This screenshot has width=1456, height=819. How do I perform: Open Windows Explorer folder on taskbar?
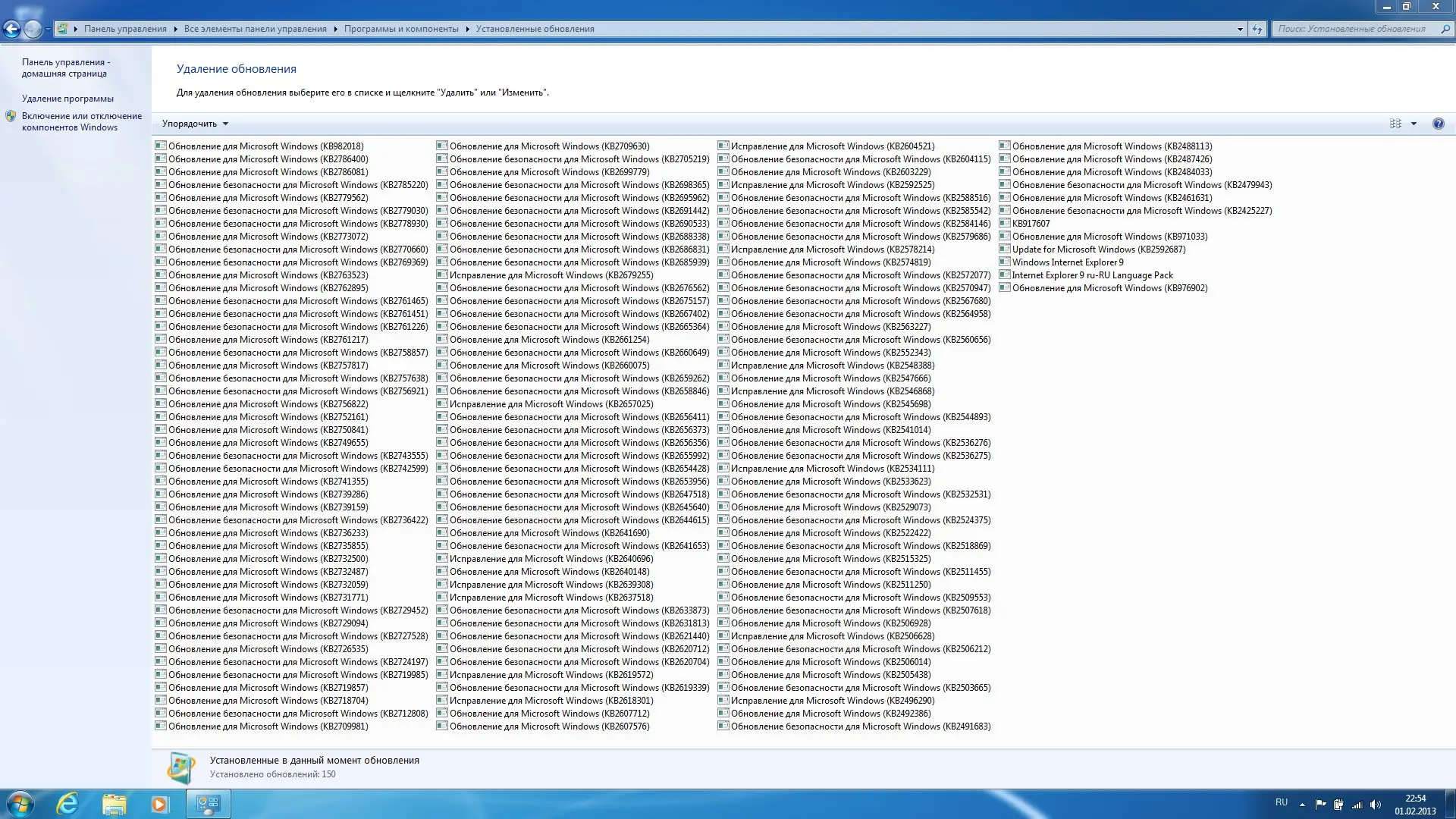[x=114, y=804]
